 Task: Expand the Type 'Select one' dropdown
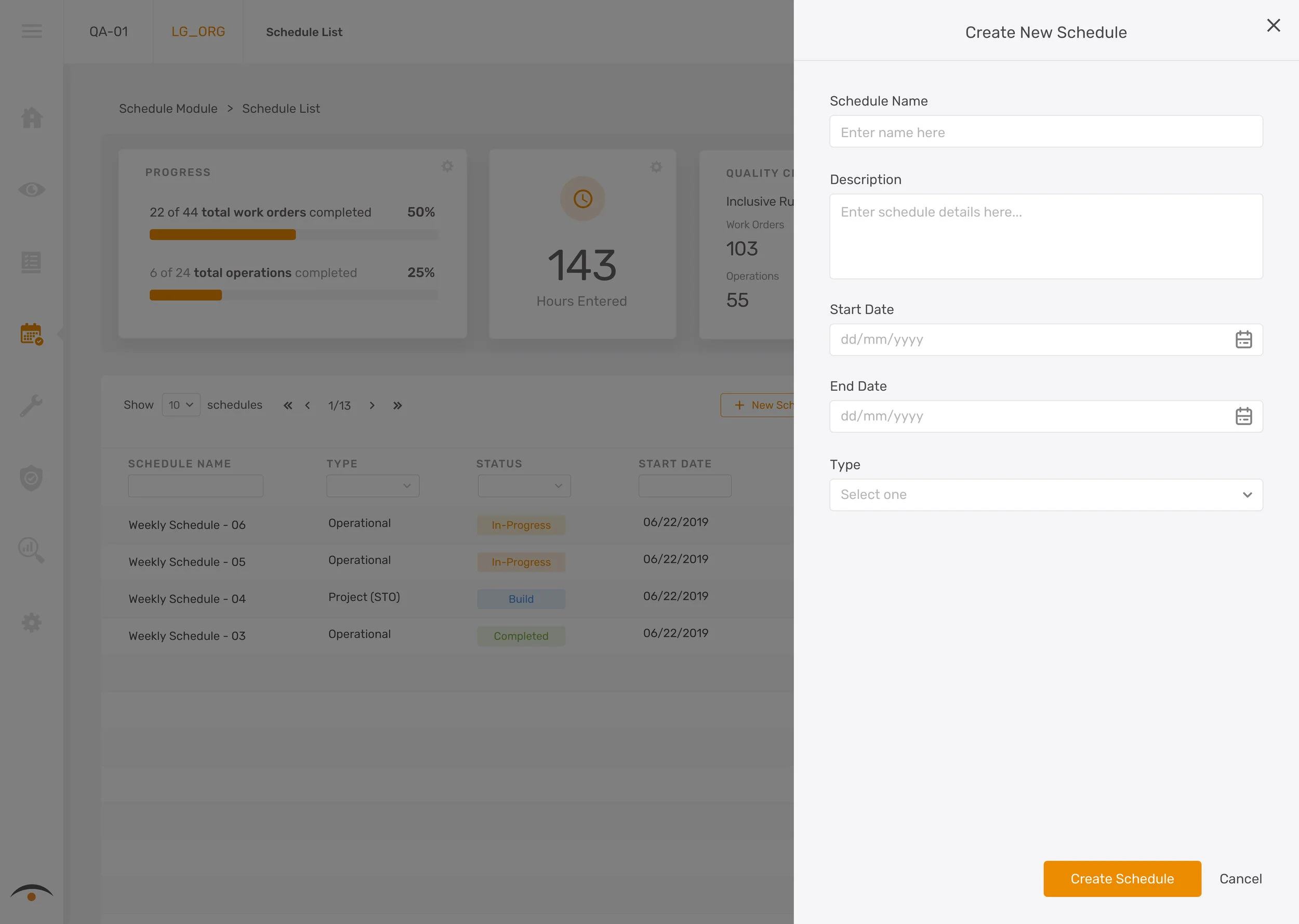coord(1045,495)
